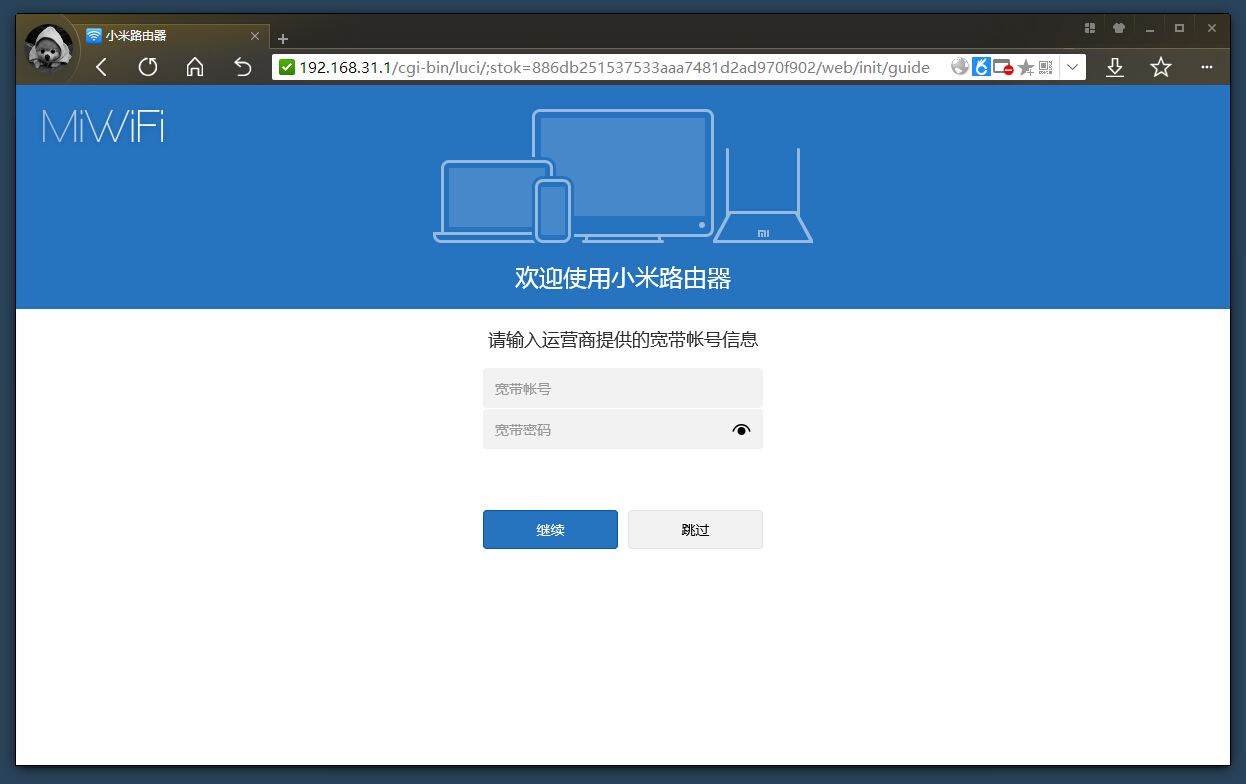Open favorites with the star outline icon

pyautogui.click(x=1160, y=67)
